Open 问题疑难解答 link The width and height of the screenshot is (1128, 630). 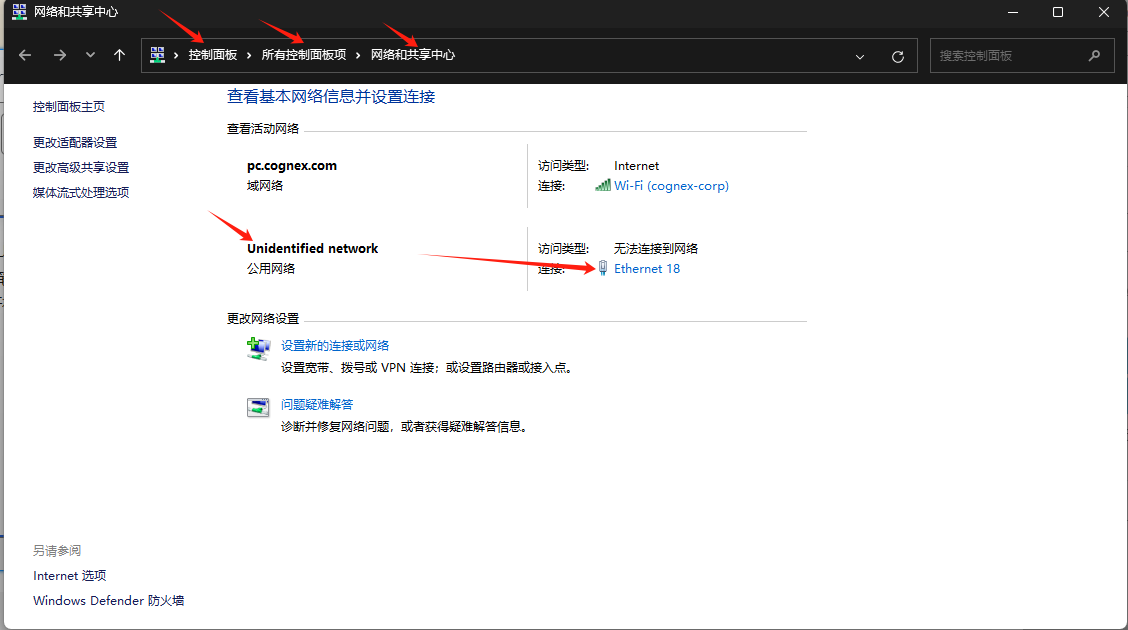(317, 405)
